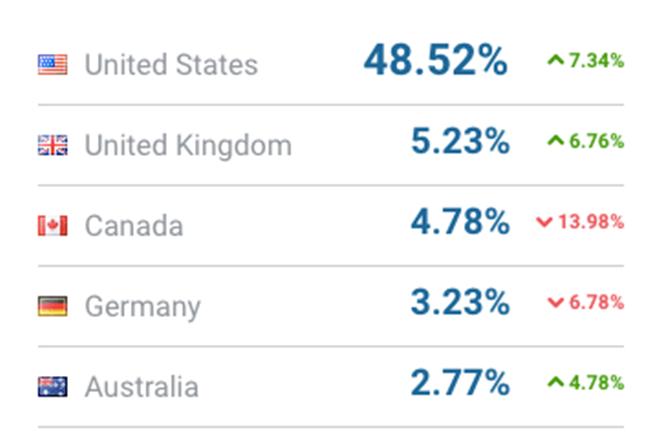
Task: Click the Germany flag icon
Action: point(52,306)
